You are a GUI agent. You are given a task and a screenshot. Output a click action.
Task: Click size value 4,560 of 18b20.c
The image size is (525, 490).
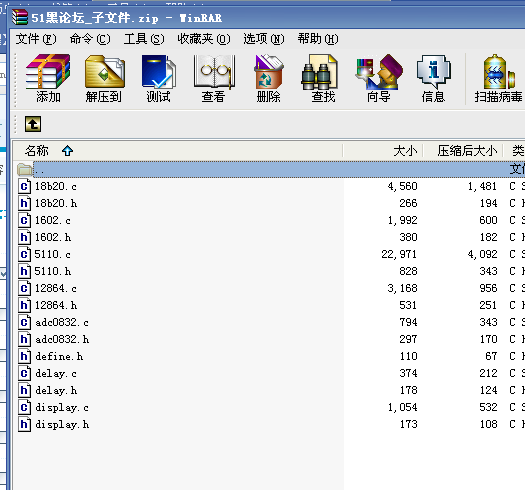click(402, 186)
